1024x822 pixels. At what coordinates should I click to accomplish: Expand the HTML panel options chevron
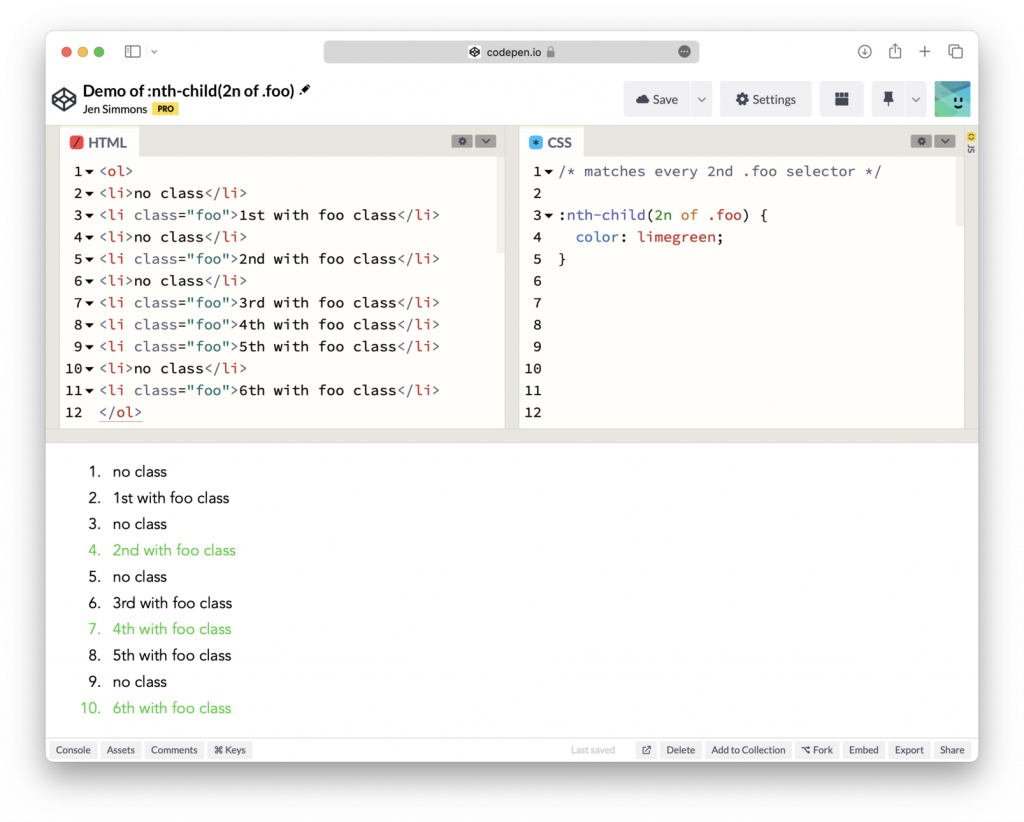(486, 141)
